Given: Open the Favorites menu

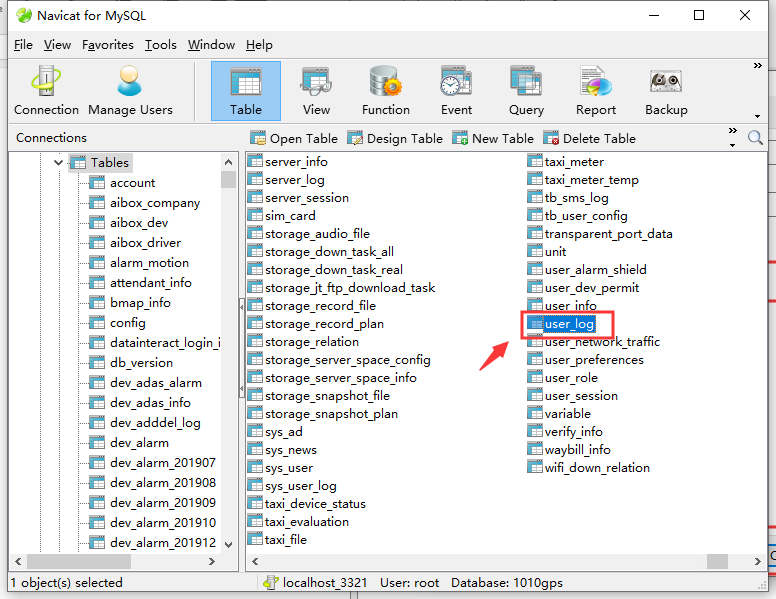Looking at the screenshot, I should pyautogui.click(x=107, y=45).
